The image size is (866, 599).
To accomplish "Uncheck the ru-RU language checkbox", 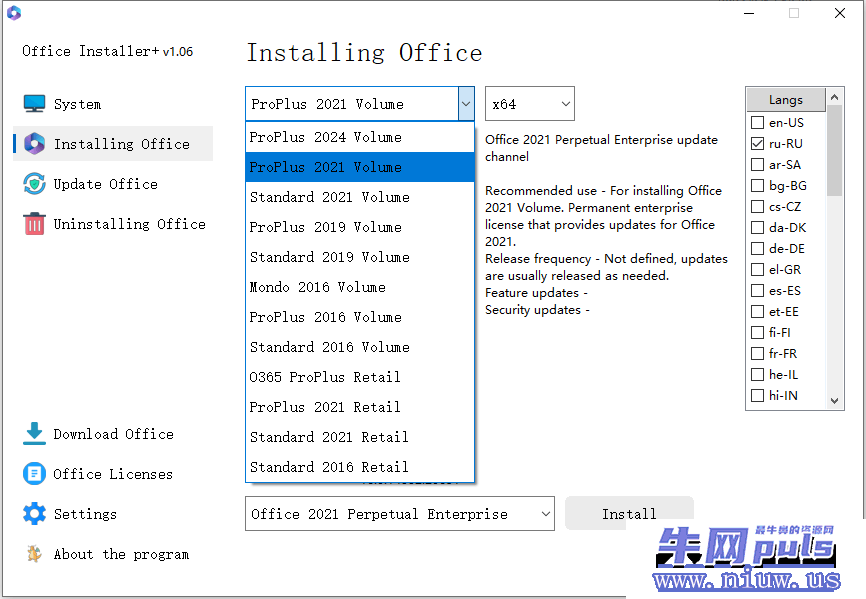I will point(757,144).
